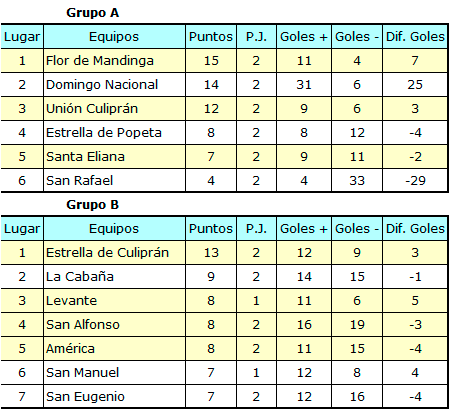Viewport: 449px width, 409px height.
Task: Select the Domingo Nacional team name
Action: (x=102, y=84)
